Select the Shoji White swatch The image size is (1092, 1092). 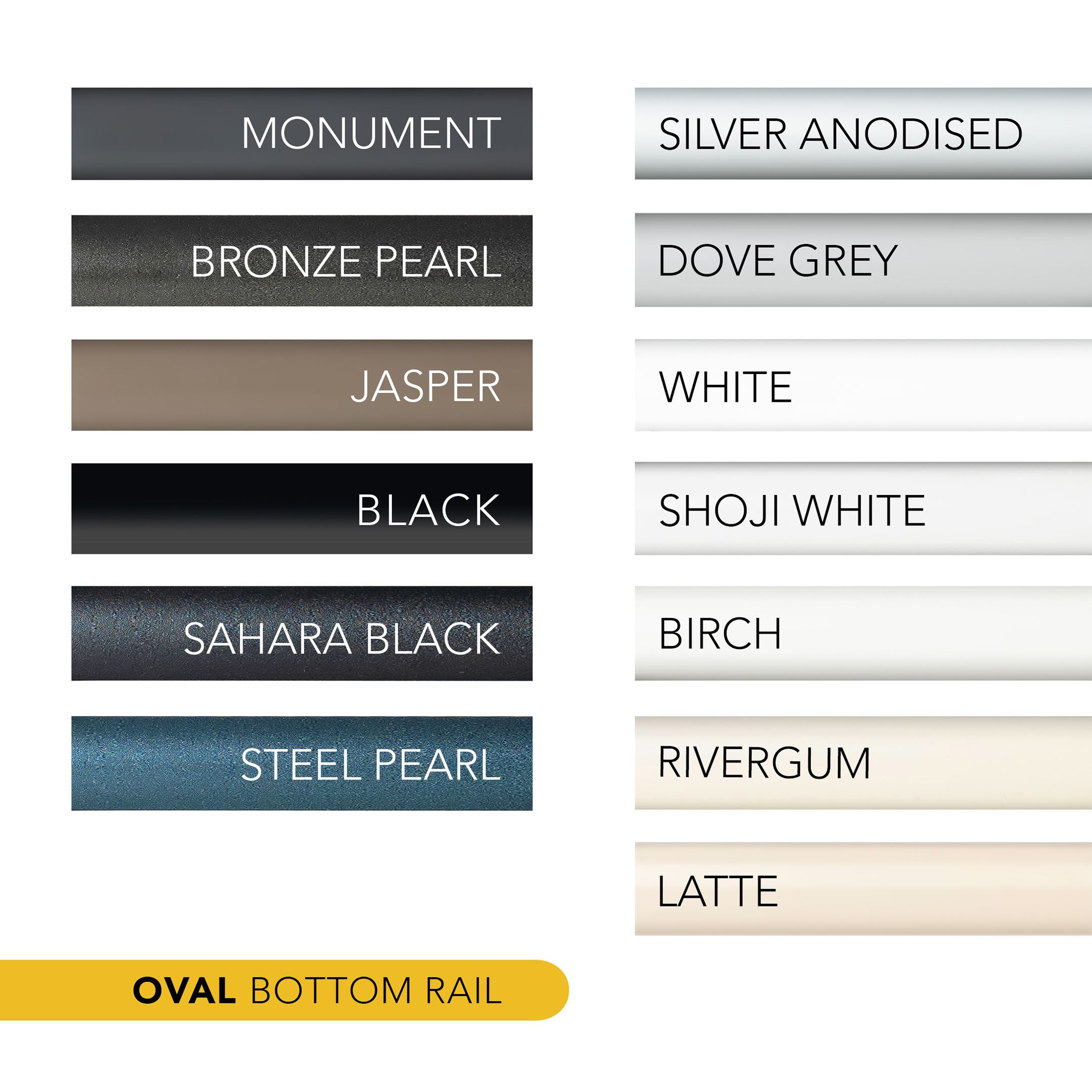[x=862, y=509]
